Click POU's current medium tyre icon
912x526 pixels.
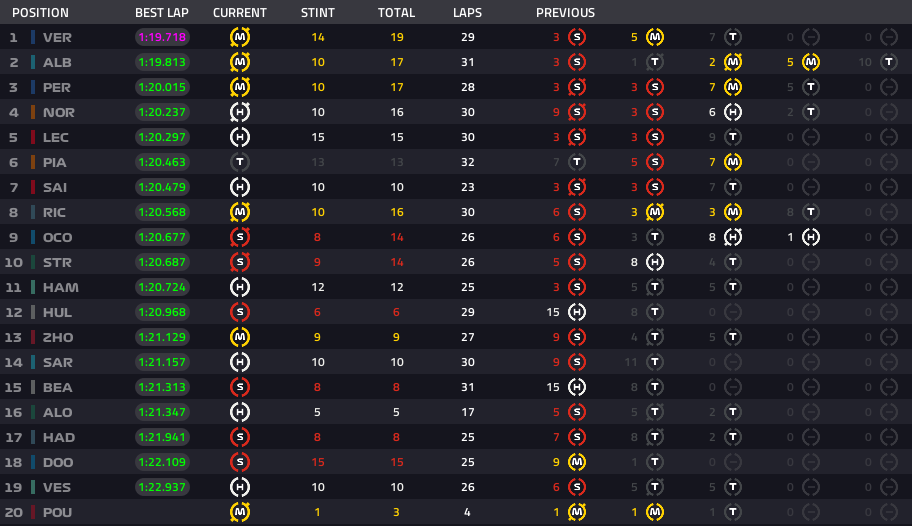[x=240, y=513]
